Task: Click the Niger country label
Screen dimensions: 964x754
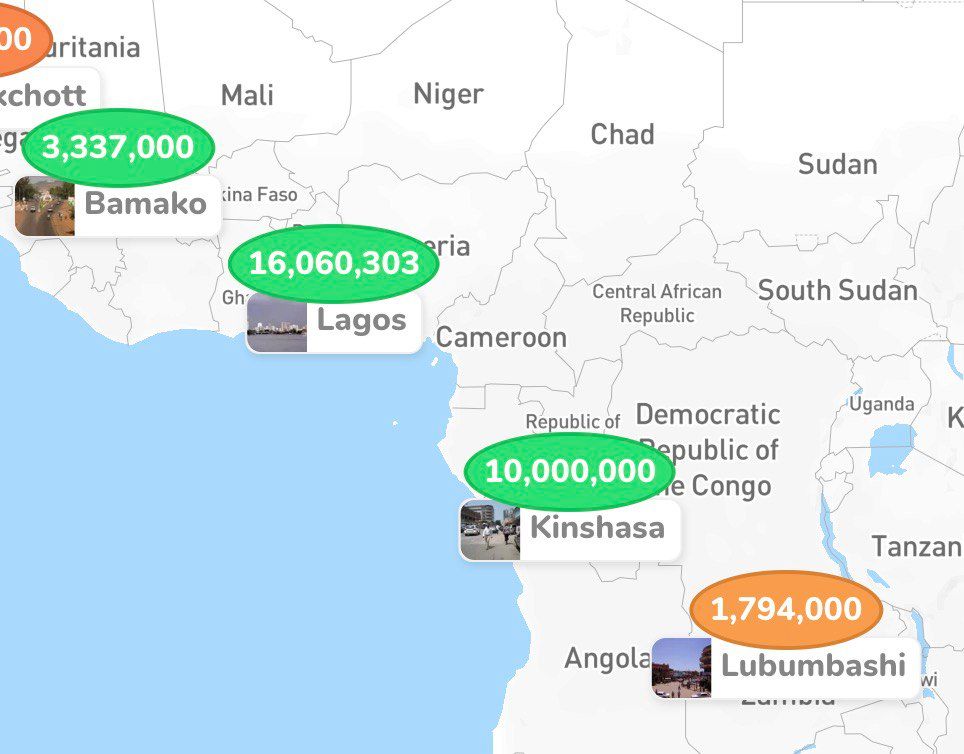Action: pyautogui.click(x=448, y=95)
